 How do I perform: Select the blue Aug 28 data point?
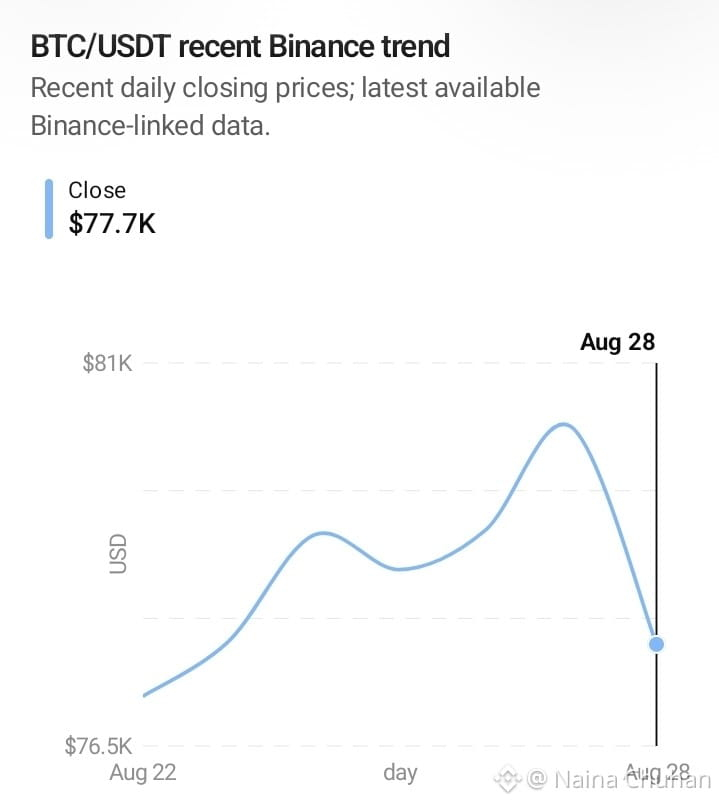[656, 644]
